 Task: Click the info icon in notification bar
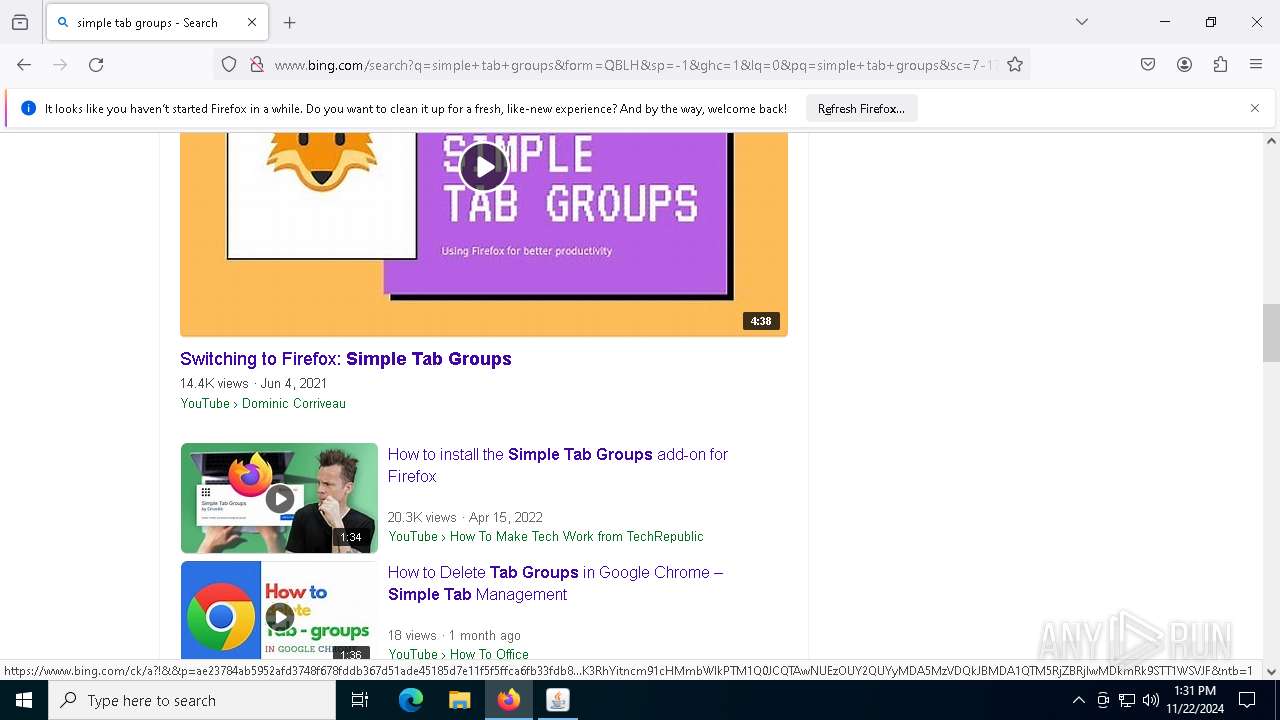[x=28, y=108]
